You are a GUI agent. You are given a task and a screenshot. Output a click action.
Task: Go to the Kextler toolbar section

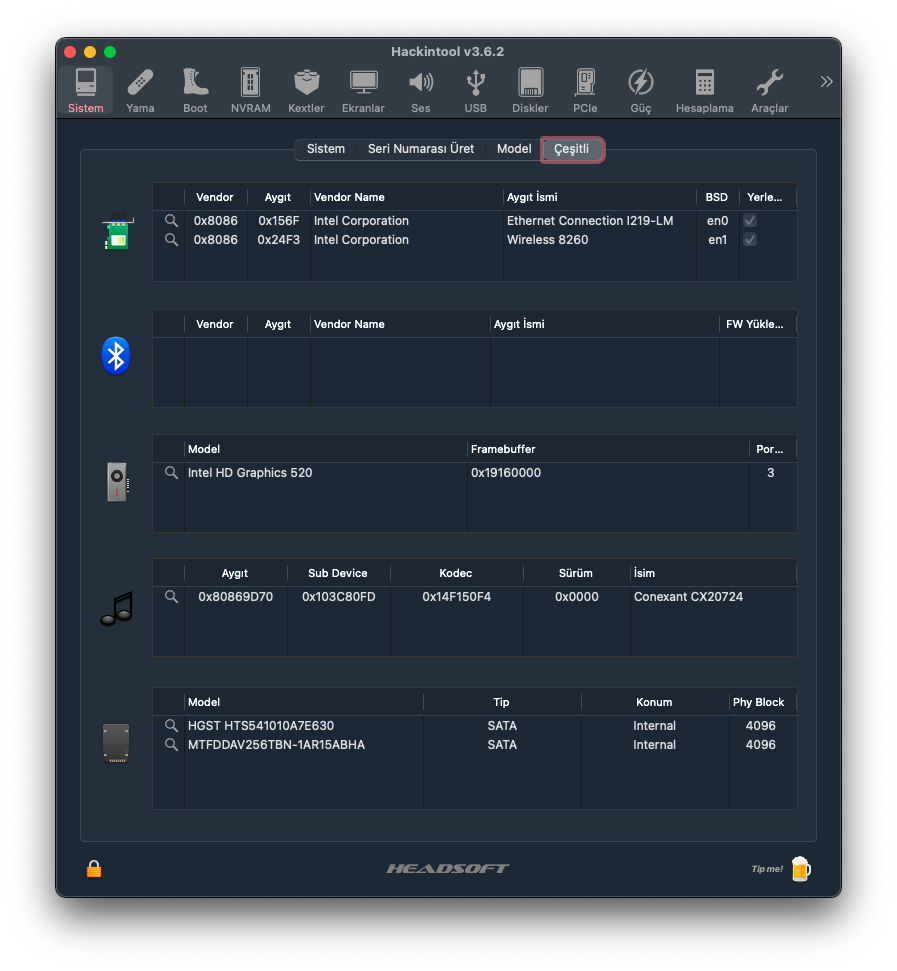306,90
